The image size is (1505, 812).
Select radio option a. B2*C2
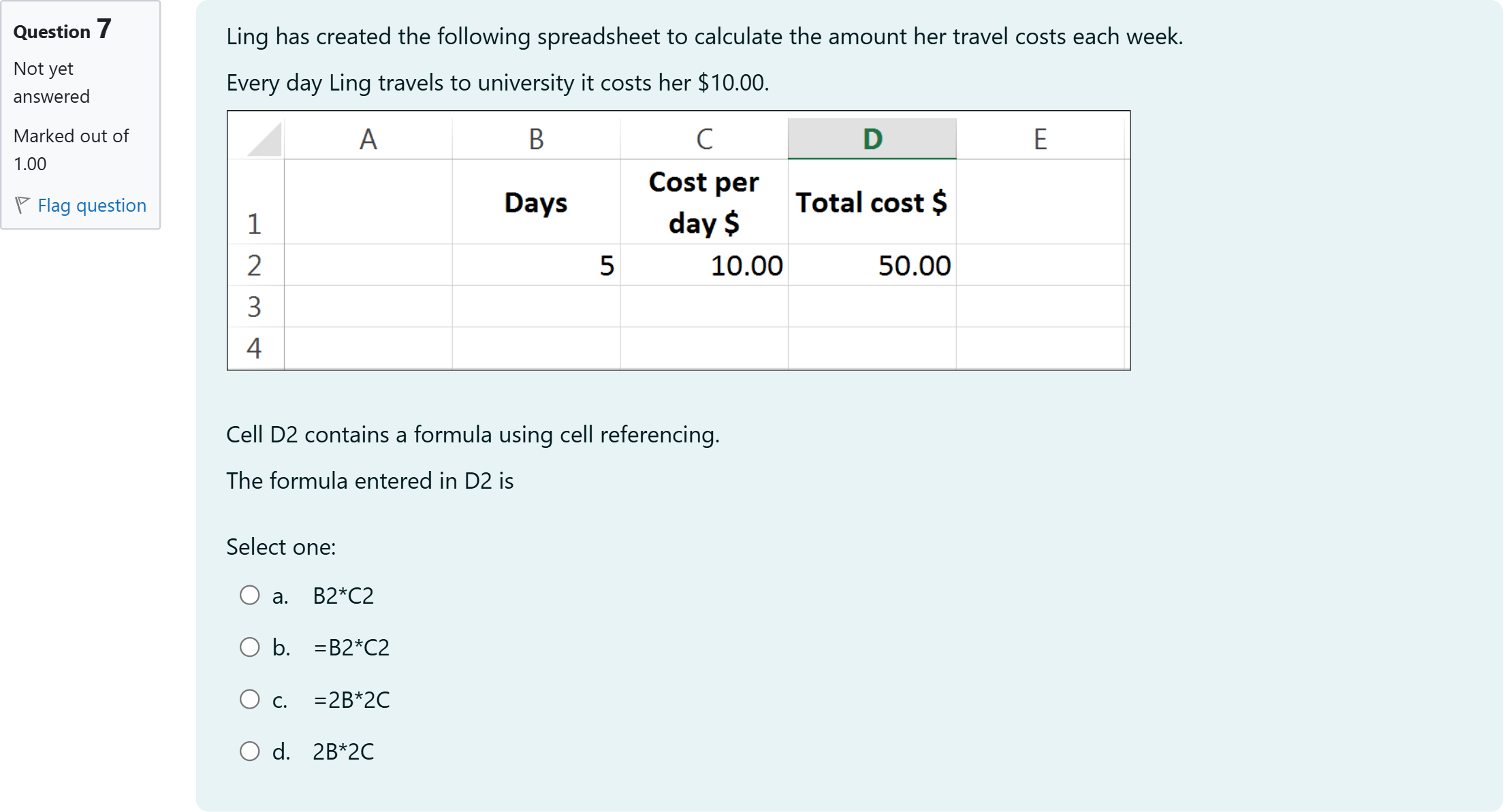250,596
